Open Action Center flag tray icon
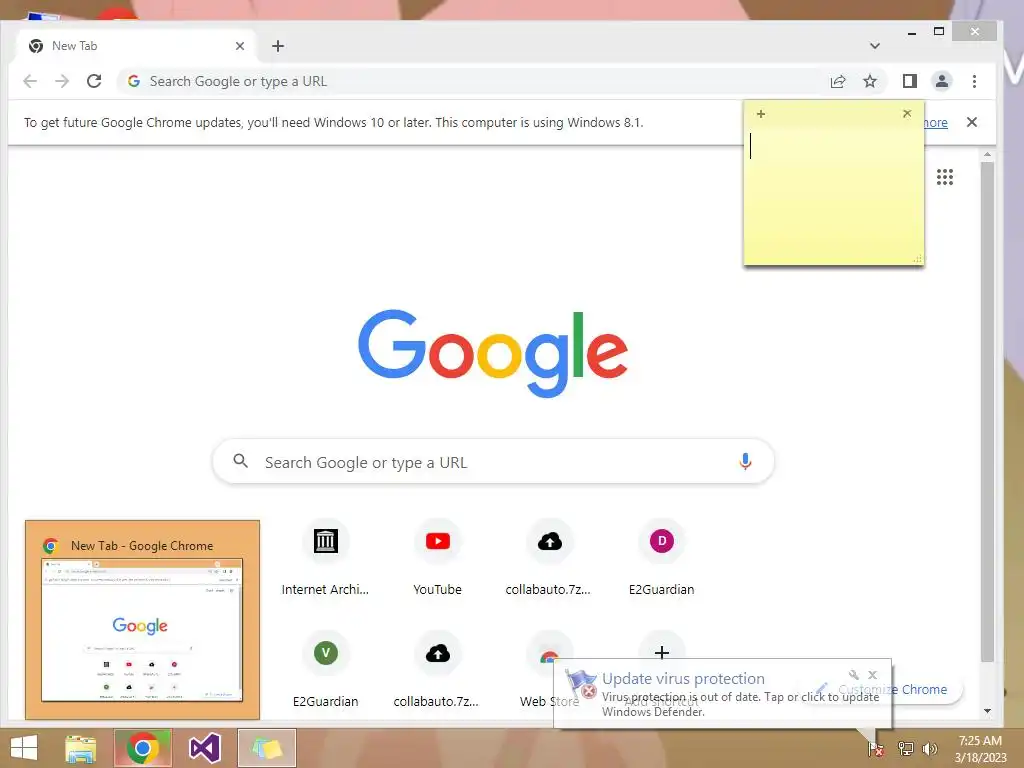 click(x=875, y=749)
